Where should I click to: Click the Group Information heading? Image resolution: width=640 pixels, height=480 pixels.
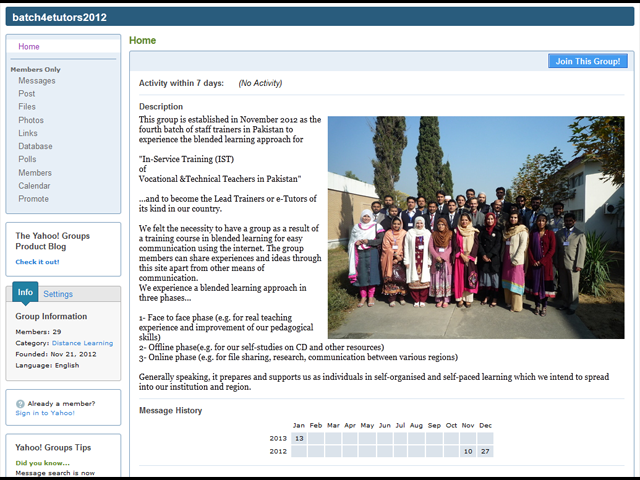[x=51, y=316]
